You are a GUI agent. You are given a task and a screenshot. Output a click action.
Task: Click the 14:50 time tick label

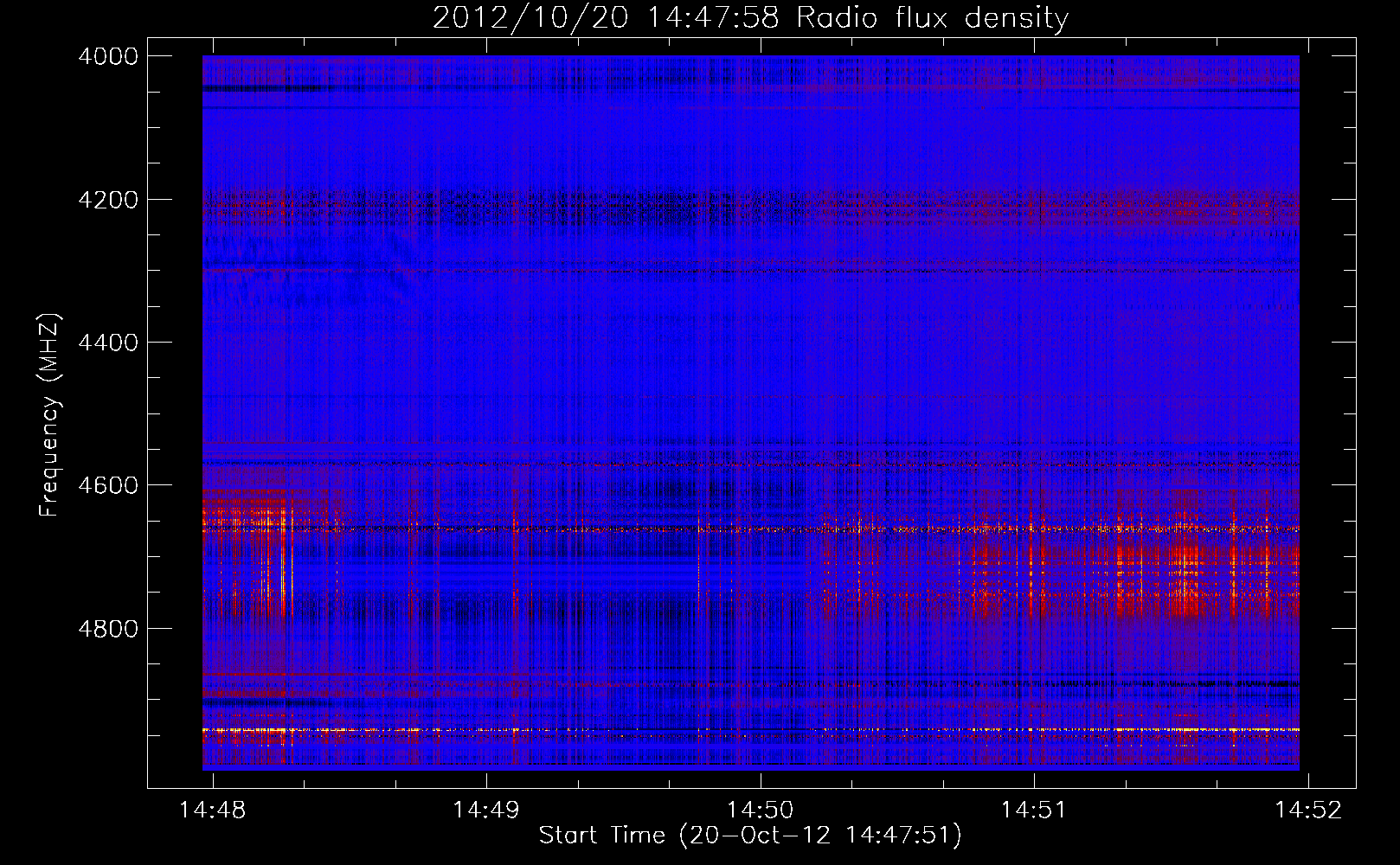tap(761, 810)
